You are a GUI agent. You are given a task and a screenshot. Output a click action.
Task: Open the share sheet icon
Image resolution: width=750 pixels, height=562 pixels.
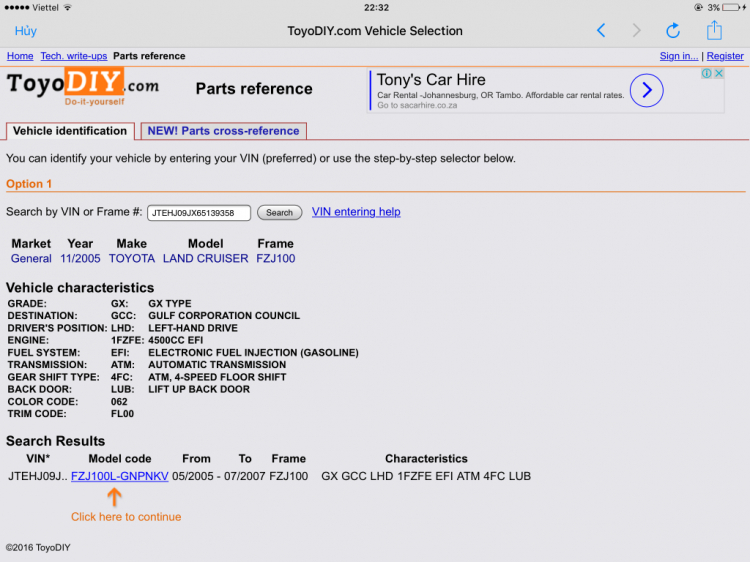(x=714, y=30)
